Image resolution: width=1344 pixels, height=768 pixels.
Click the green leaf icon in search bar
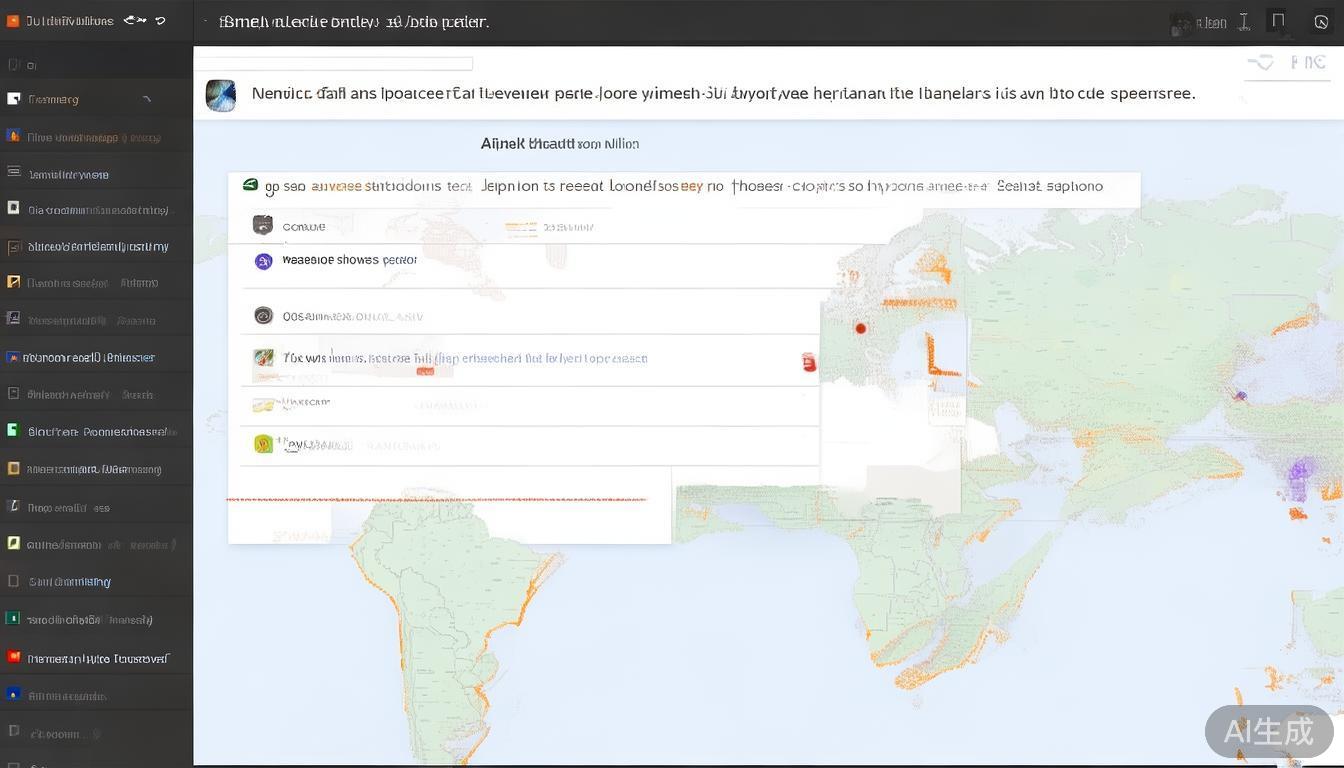point(250,185)
